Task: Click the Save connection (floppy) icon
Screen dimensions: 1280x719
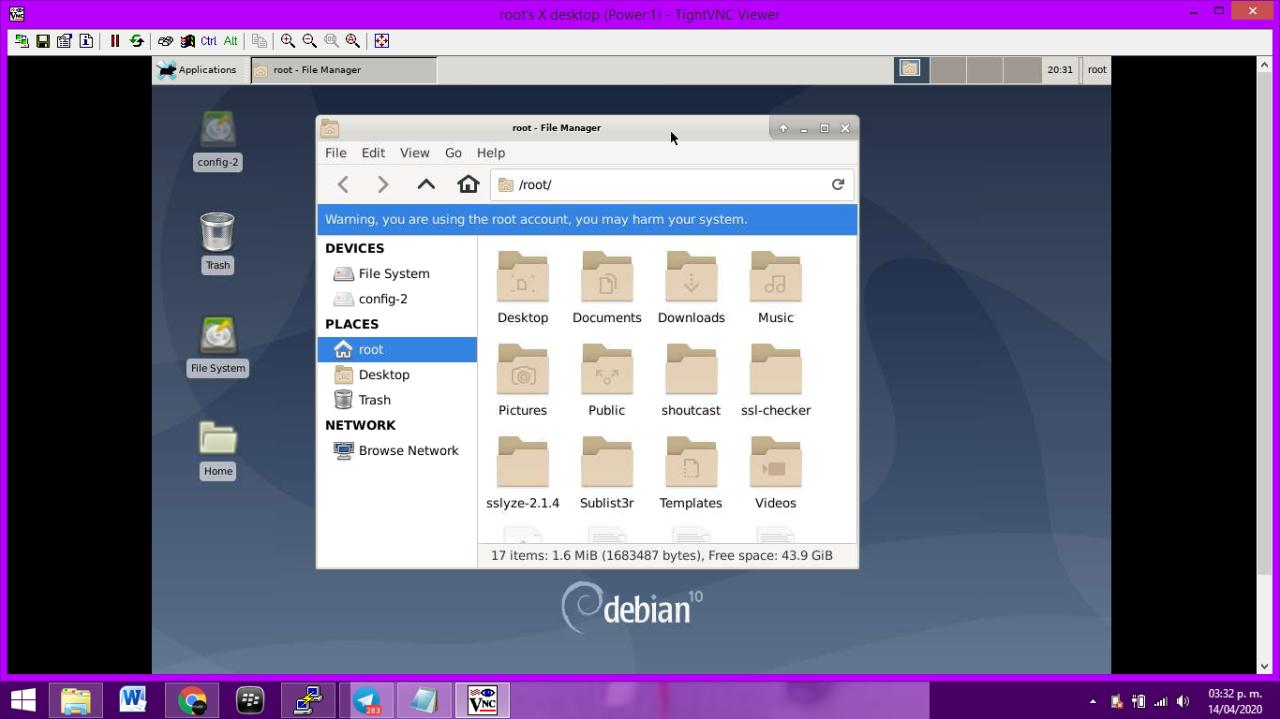Action: (x=43, y=41)
